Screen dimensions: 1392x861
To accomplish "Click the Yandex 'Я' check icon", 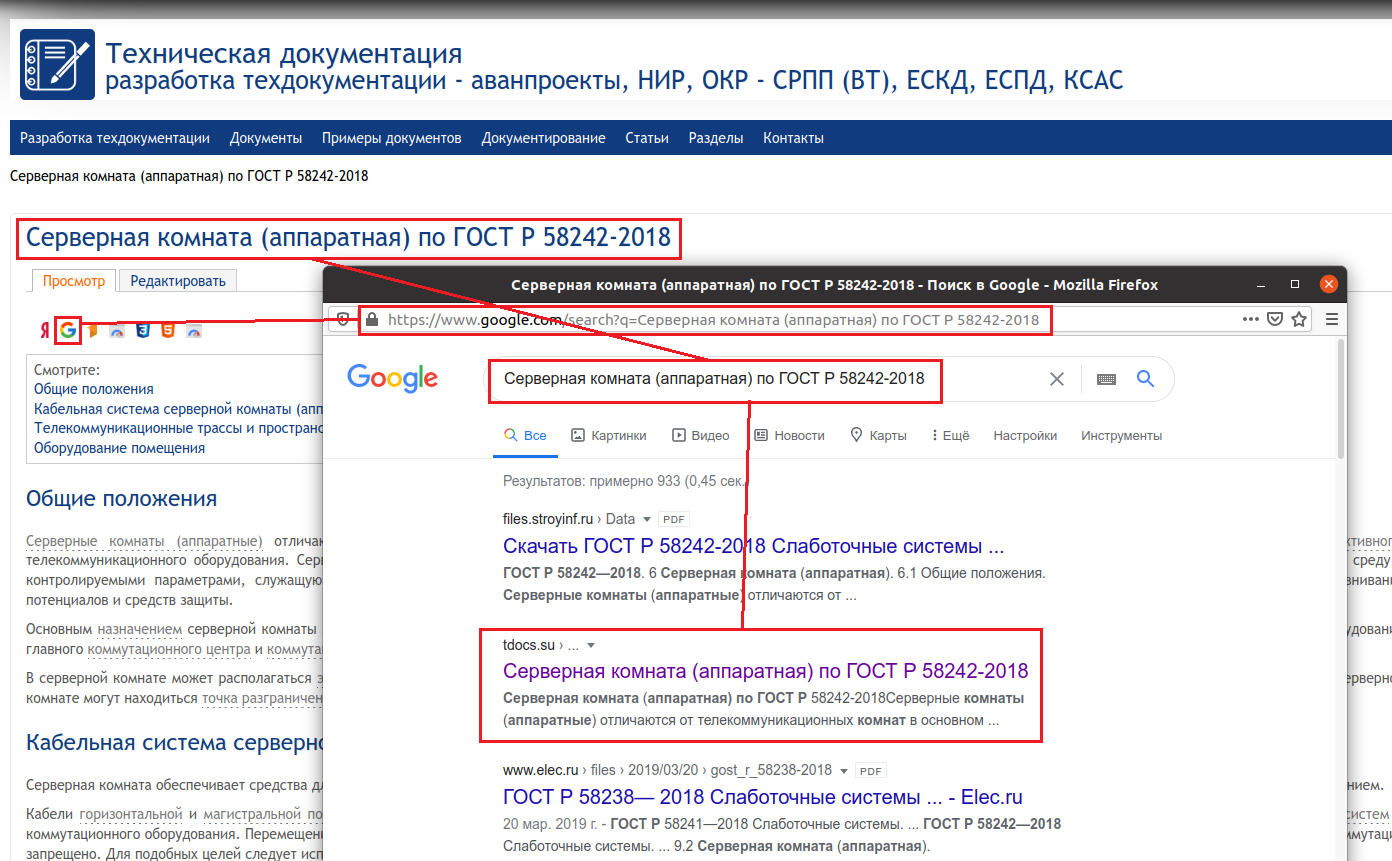I will (44, 330).
